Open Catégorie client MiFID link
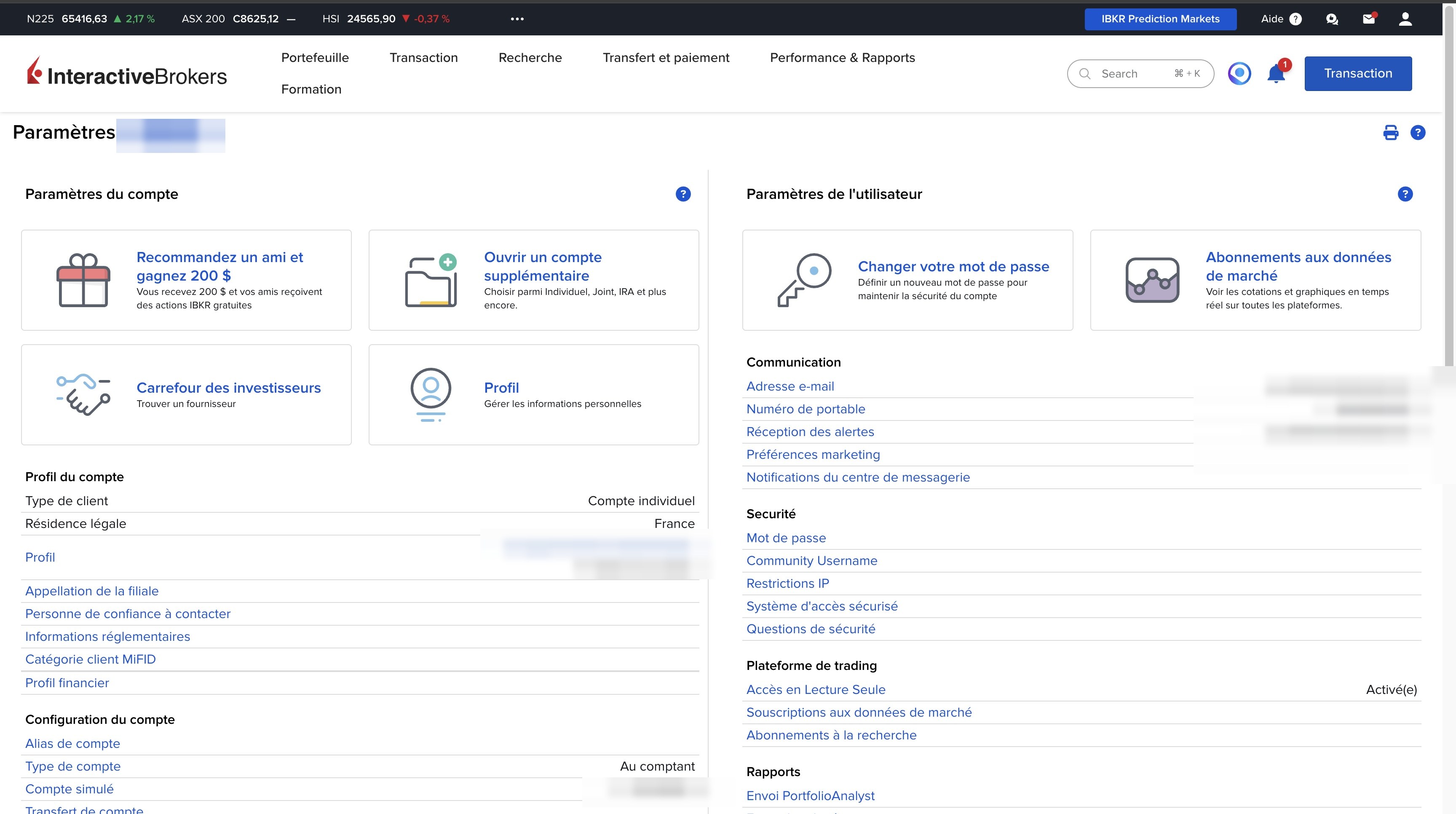Viewport: 1456px width, 814px height. (91, 659)
